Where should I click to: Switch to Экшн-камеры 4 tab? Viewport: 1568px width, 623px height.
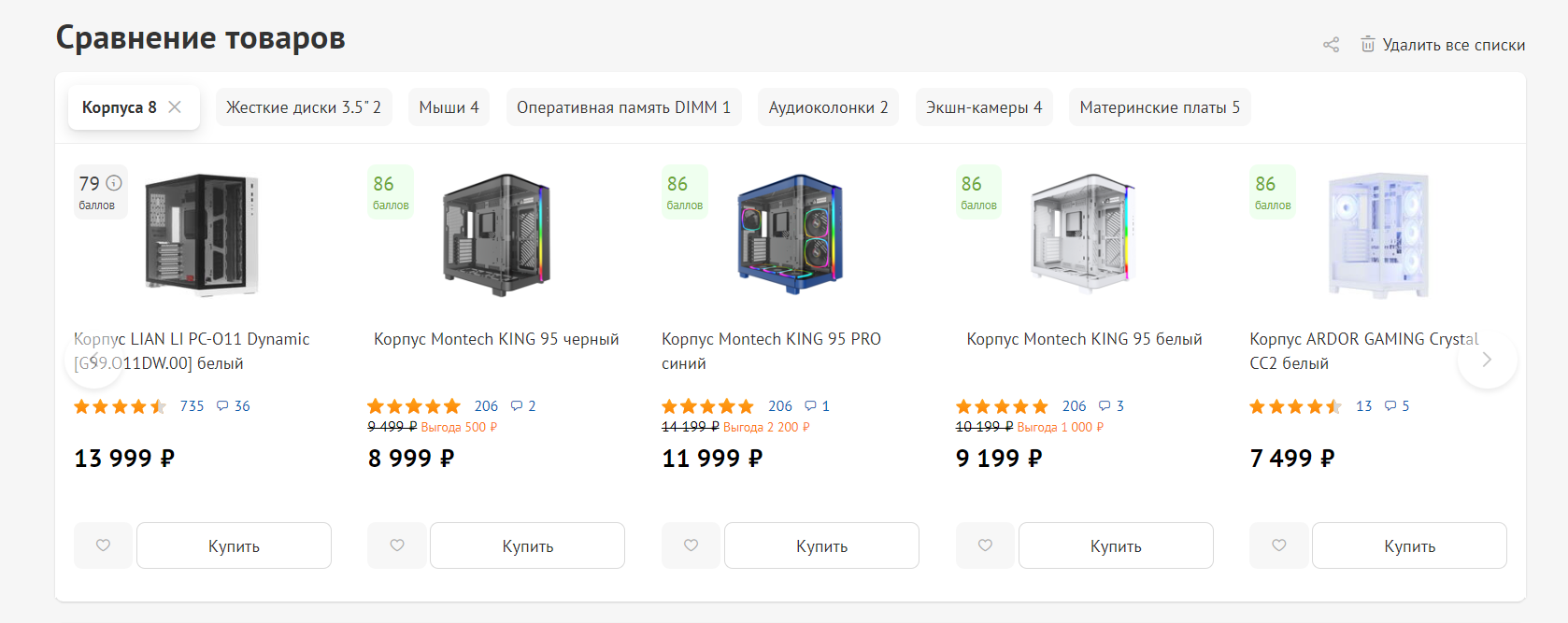pos(984,107)
